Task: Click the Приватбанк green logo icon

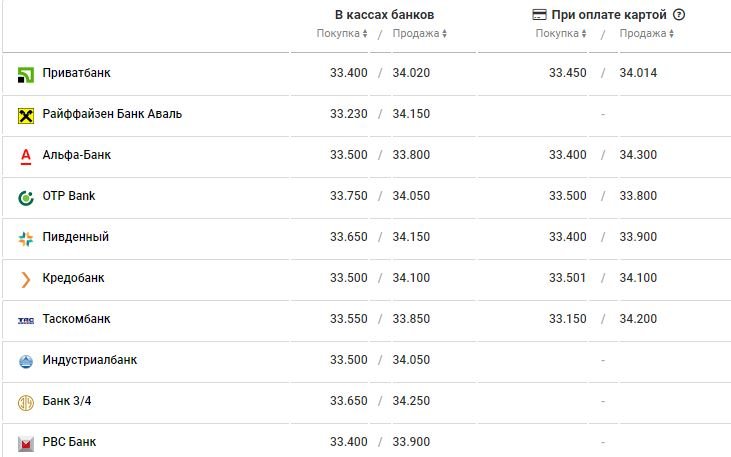Action: point(26,75)
